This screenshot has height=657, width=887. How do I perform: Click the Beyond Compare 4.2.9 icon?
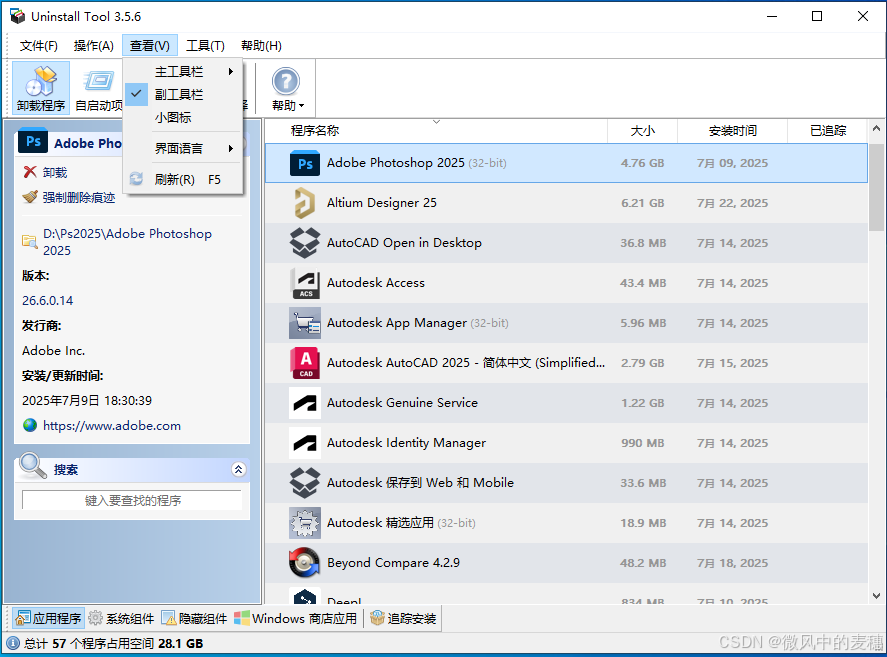tap(304, 562)
